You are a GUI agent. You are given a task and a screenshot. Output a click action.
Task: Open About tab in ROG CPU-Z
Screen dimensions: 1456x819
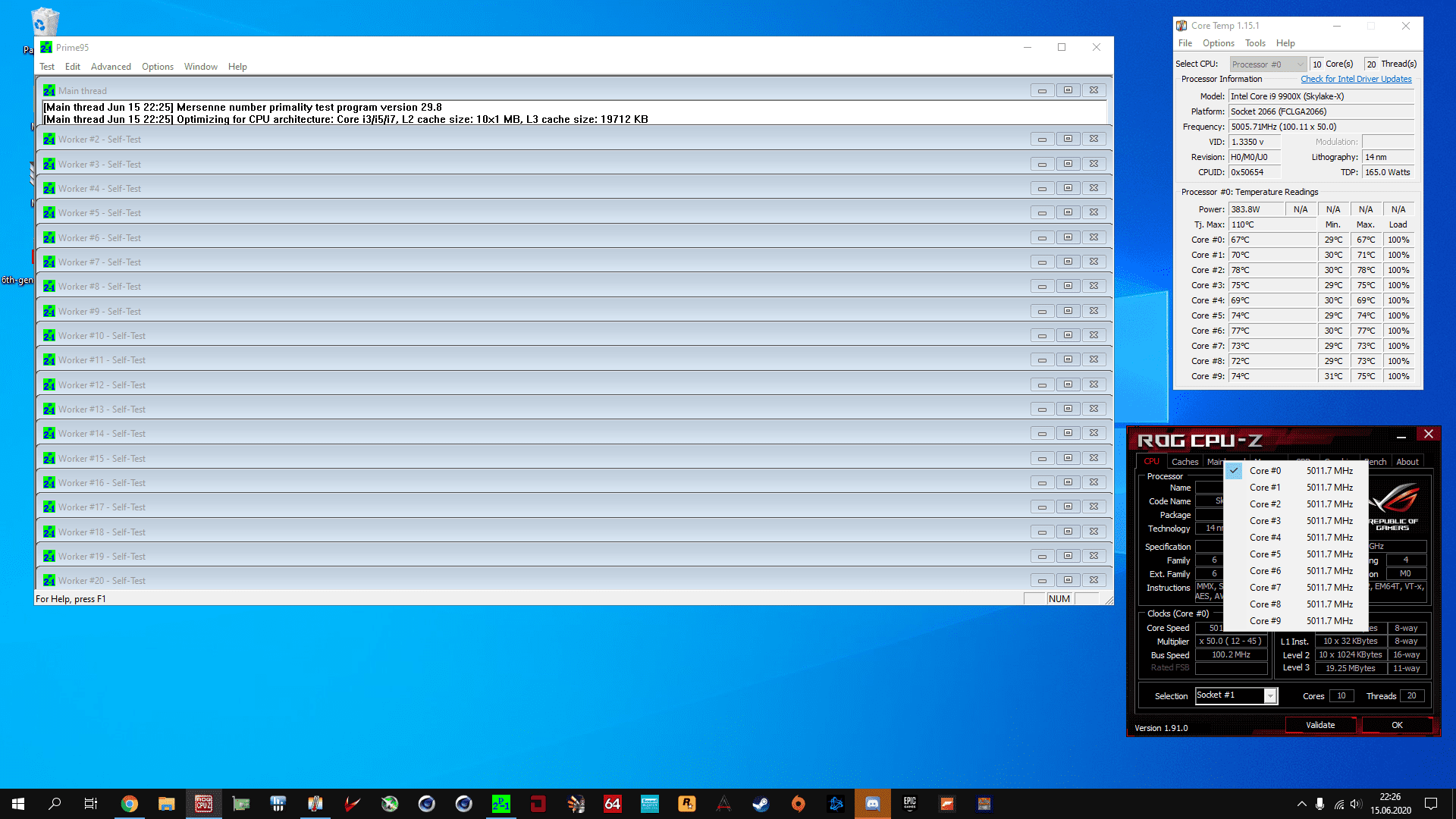click(x=1407, y=461)
